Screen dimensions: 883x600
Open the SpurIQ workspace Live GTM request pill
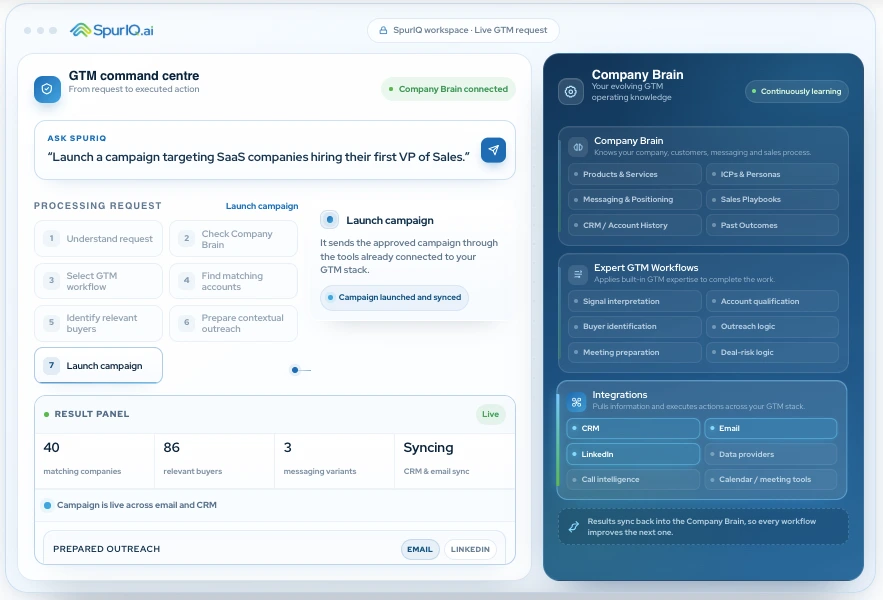(x=463, y=30)
